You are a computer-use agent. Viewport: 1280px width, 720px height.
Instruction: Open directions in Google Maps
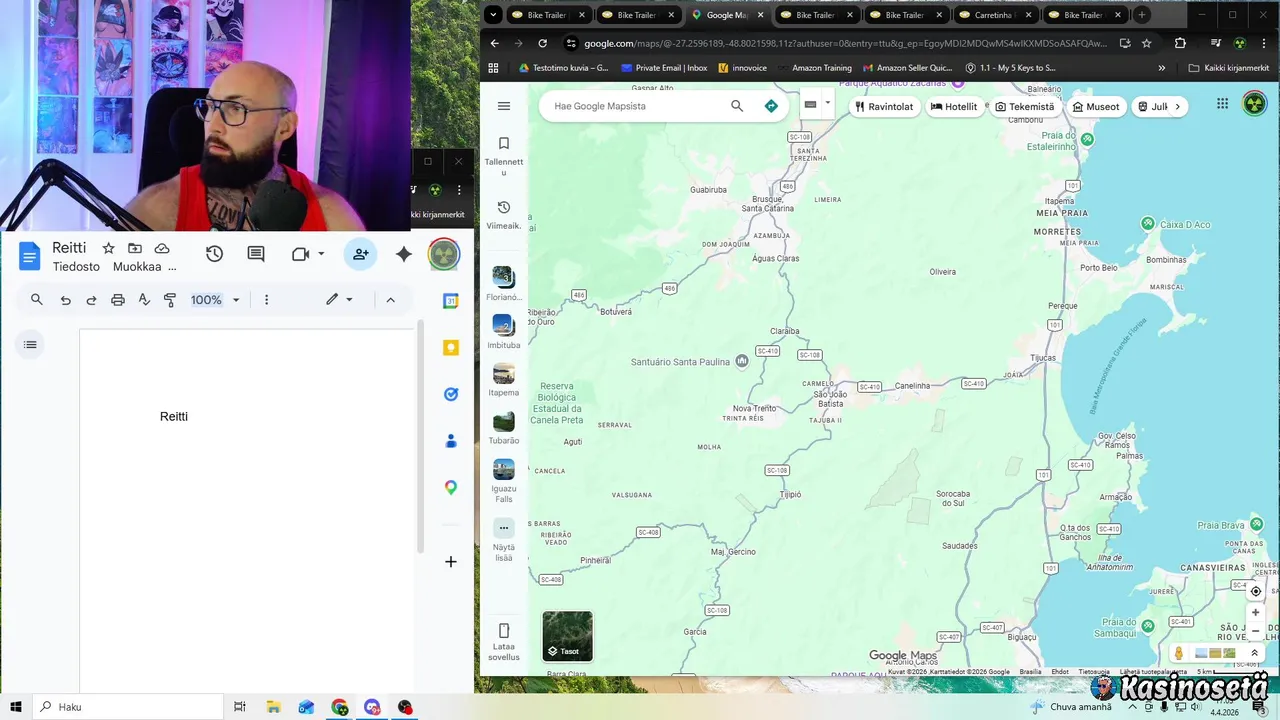pyautogui.click(x=771, y=106)
